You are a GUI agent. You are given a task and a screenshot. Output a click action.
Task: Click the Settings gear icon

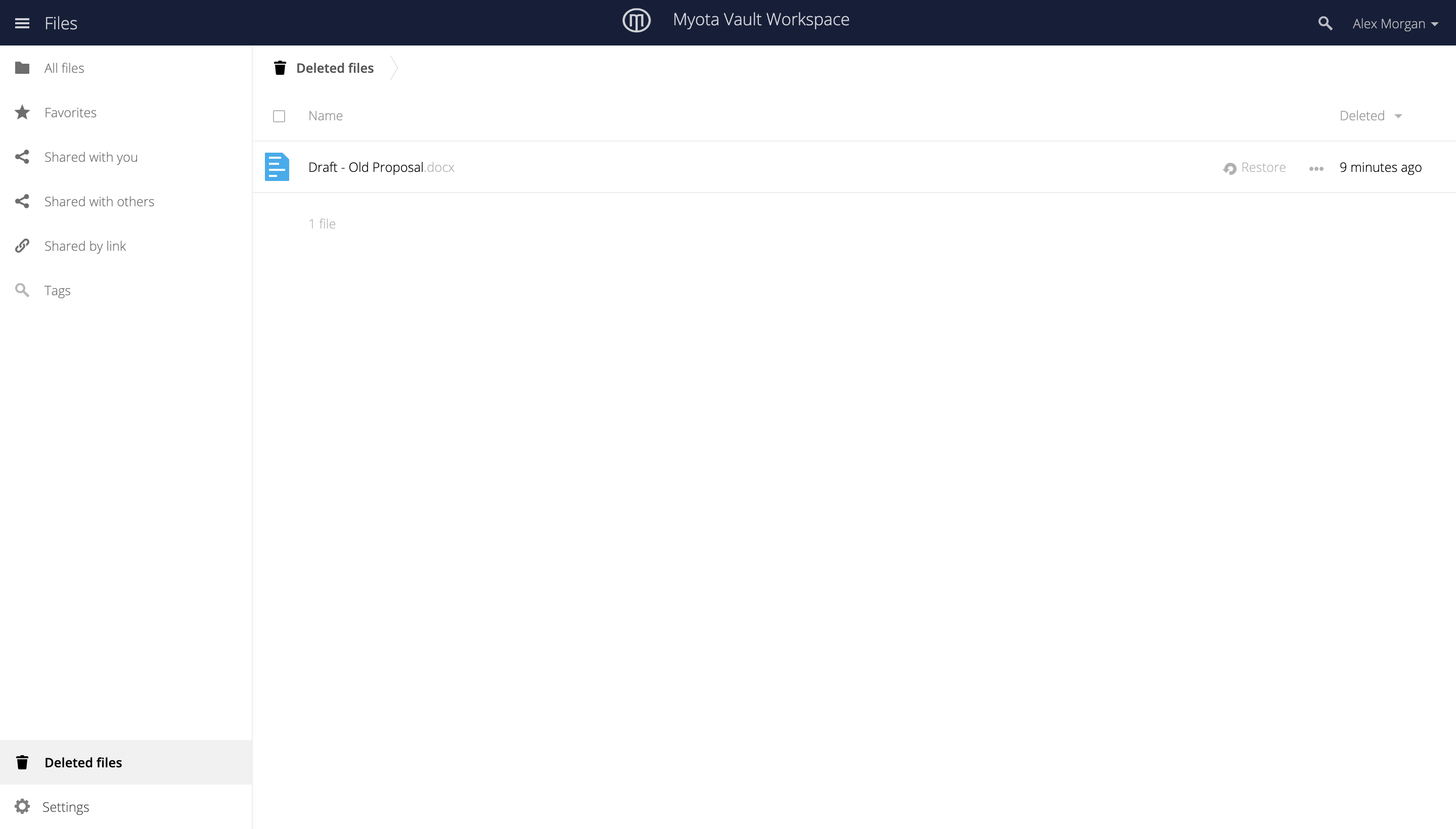point(22,806)
